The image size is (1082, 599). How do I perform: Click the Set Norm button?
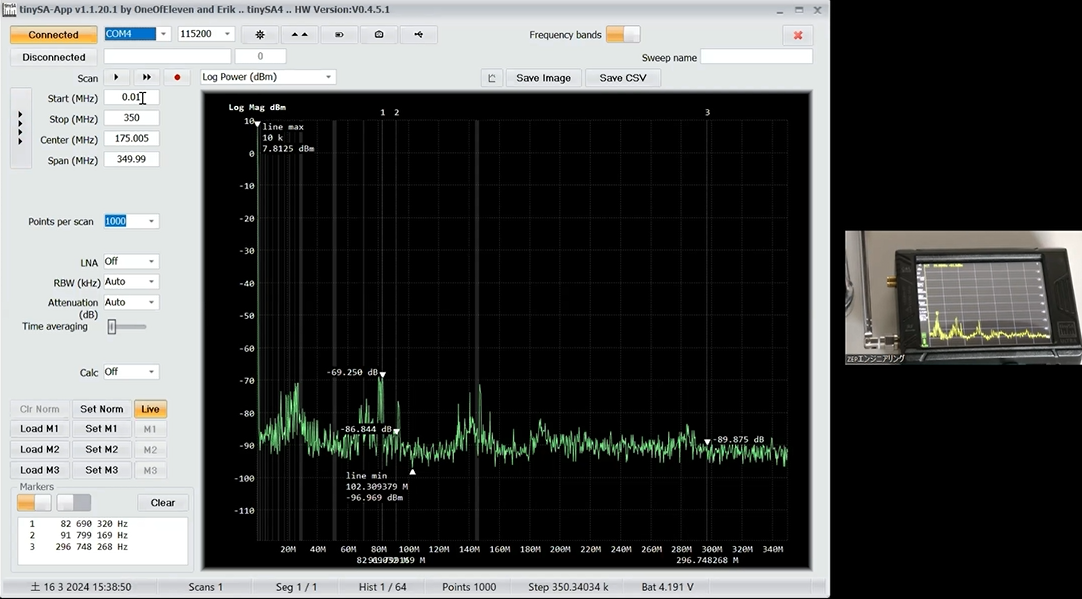[x=102, y=409]
